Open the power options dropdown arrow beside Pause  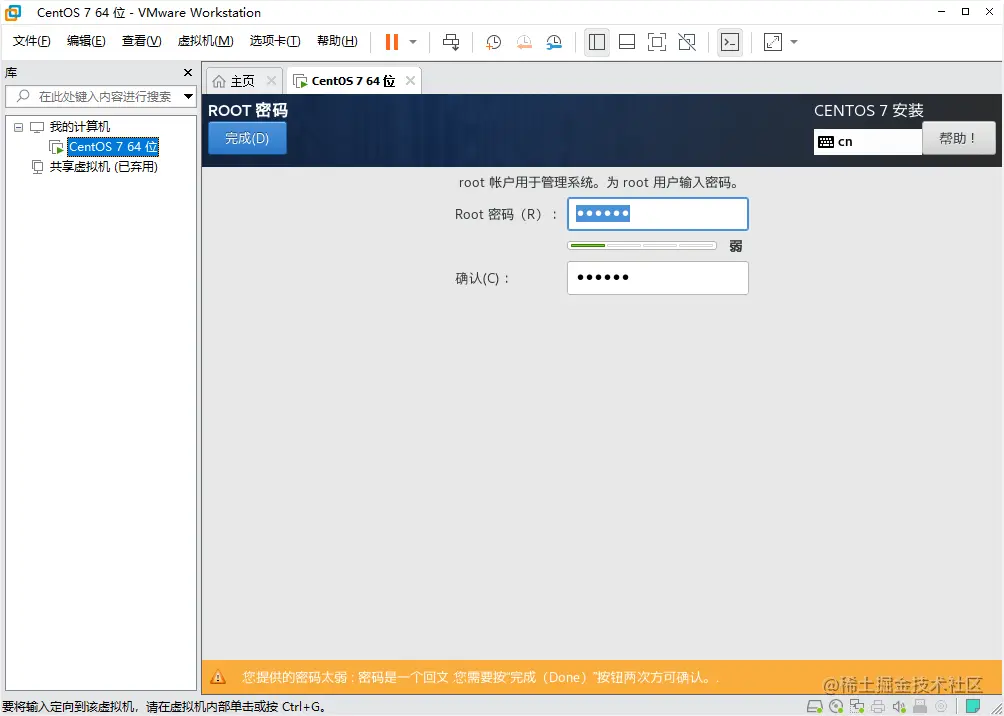413,42
